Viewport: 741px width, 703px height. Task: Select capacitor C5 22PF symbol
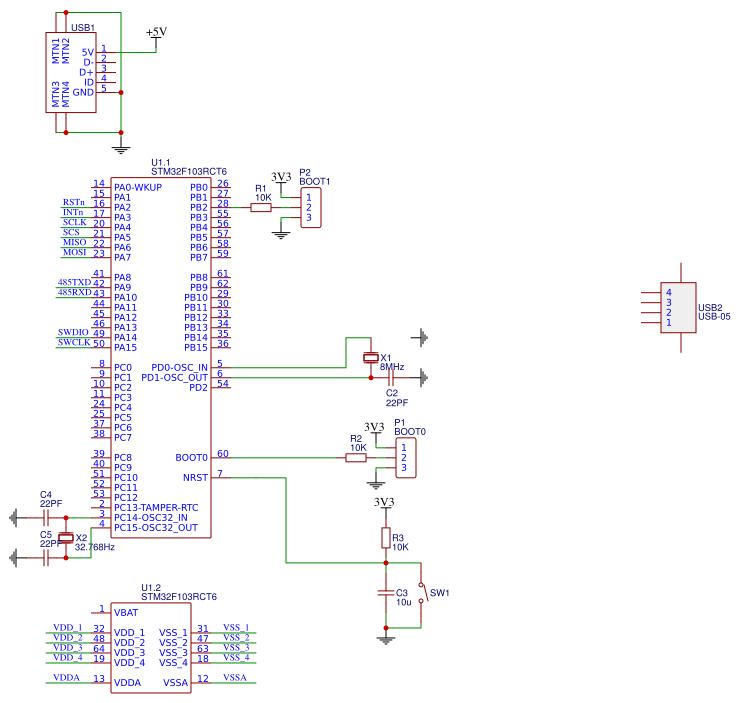point(46,558)
